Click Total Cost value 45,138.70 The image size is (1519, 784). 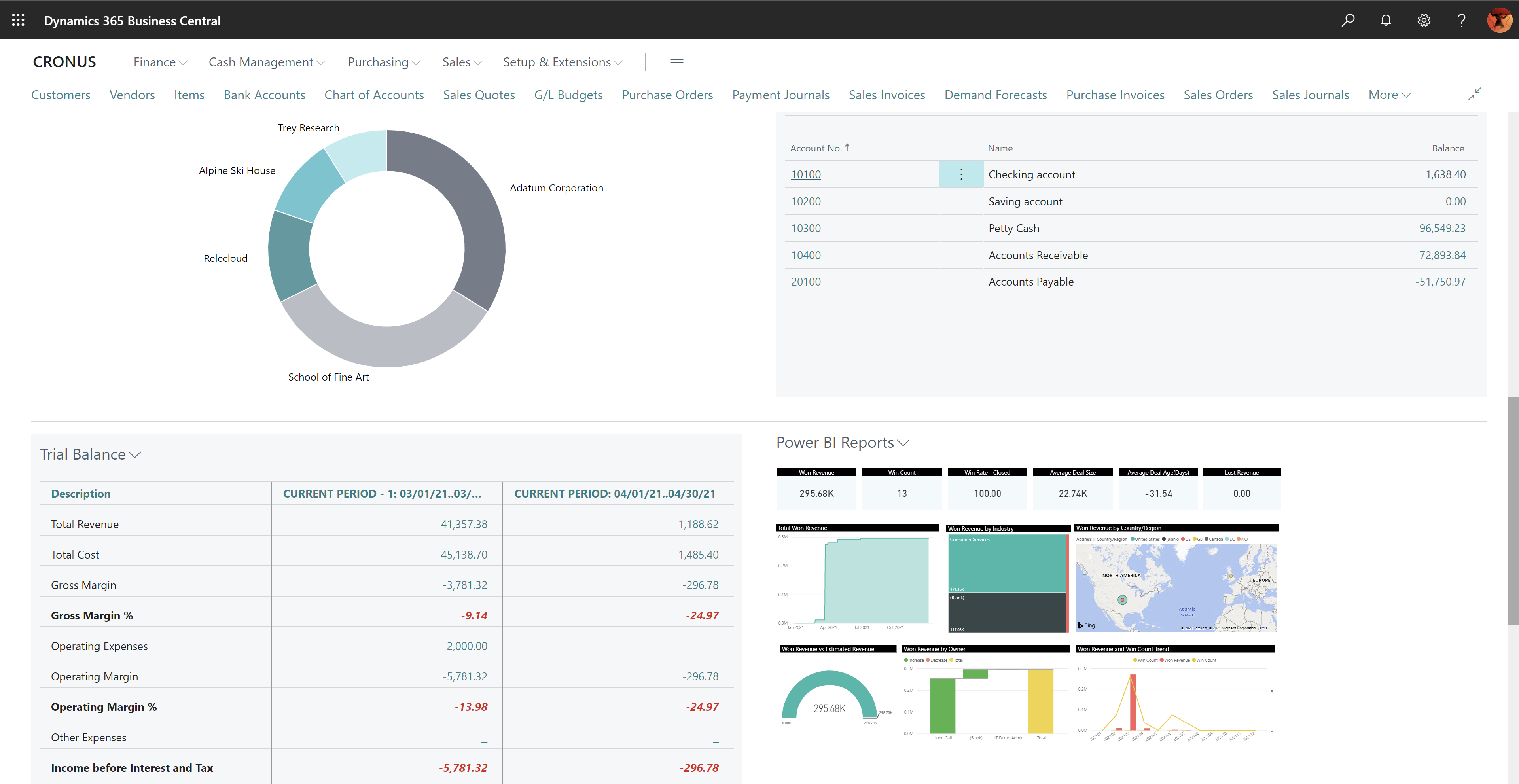(x=464, y=555)
